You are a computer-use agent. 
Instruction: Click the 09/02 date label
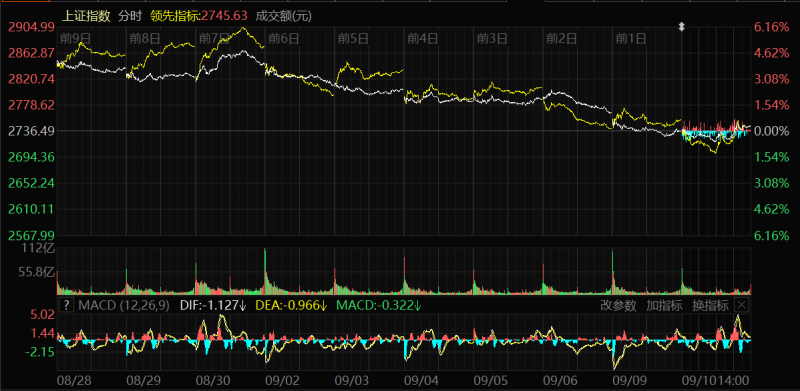282,381
